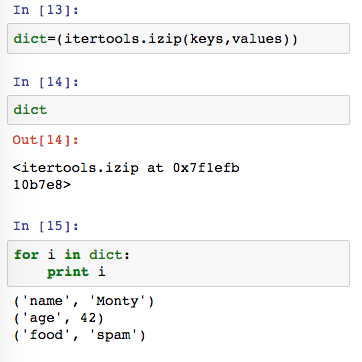Click the for loop code cell
This screenshot has width=362, height=362.
(x=178, y=263)
